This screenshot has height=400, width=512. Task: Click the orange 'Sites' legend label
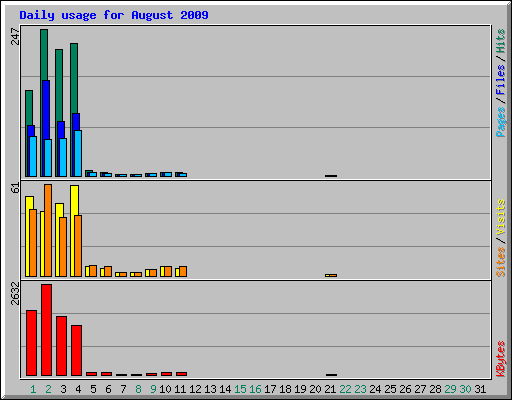(501, 262)
